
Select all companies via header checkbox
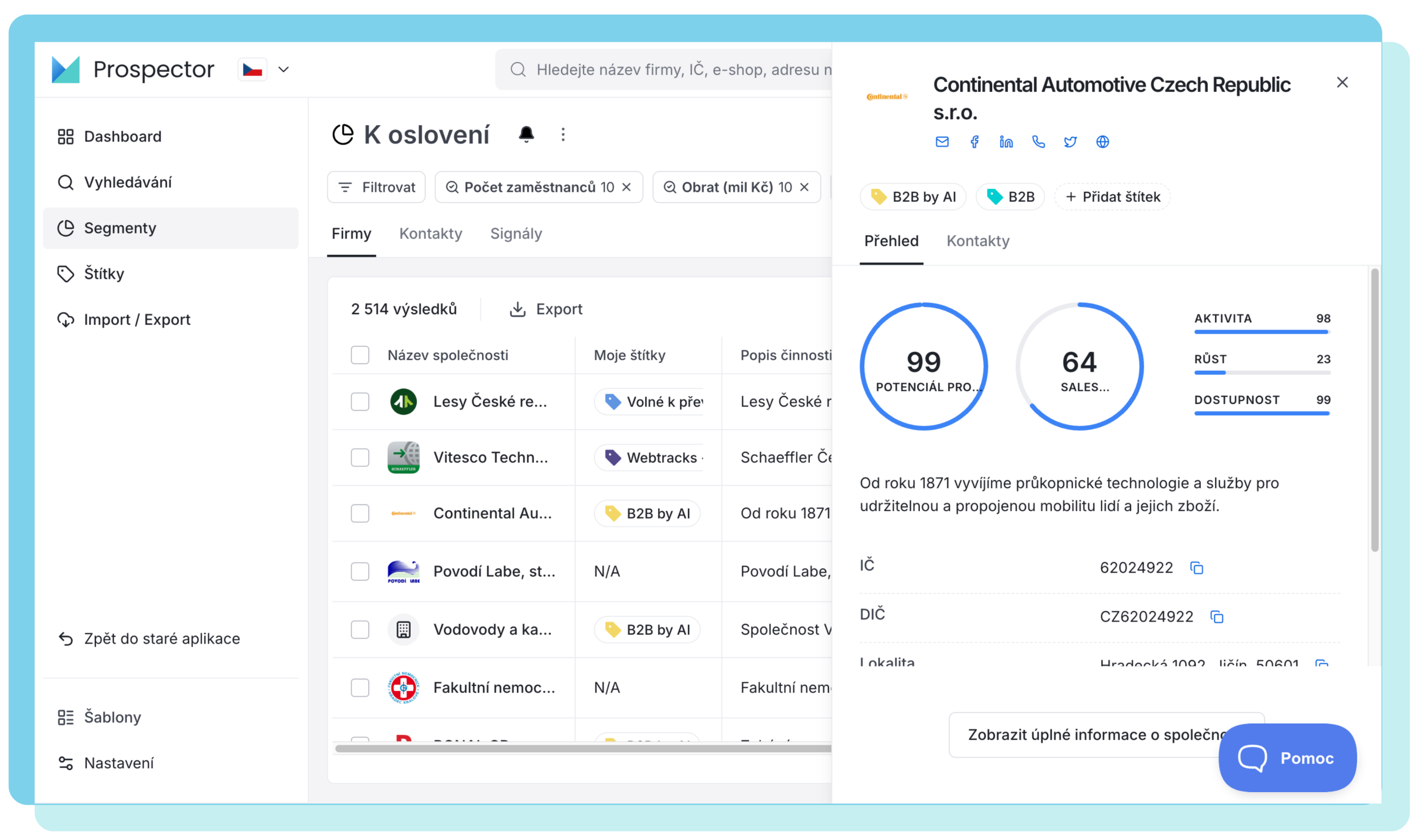tap(359, 355)
